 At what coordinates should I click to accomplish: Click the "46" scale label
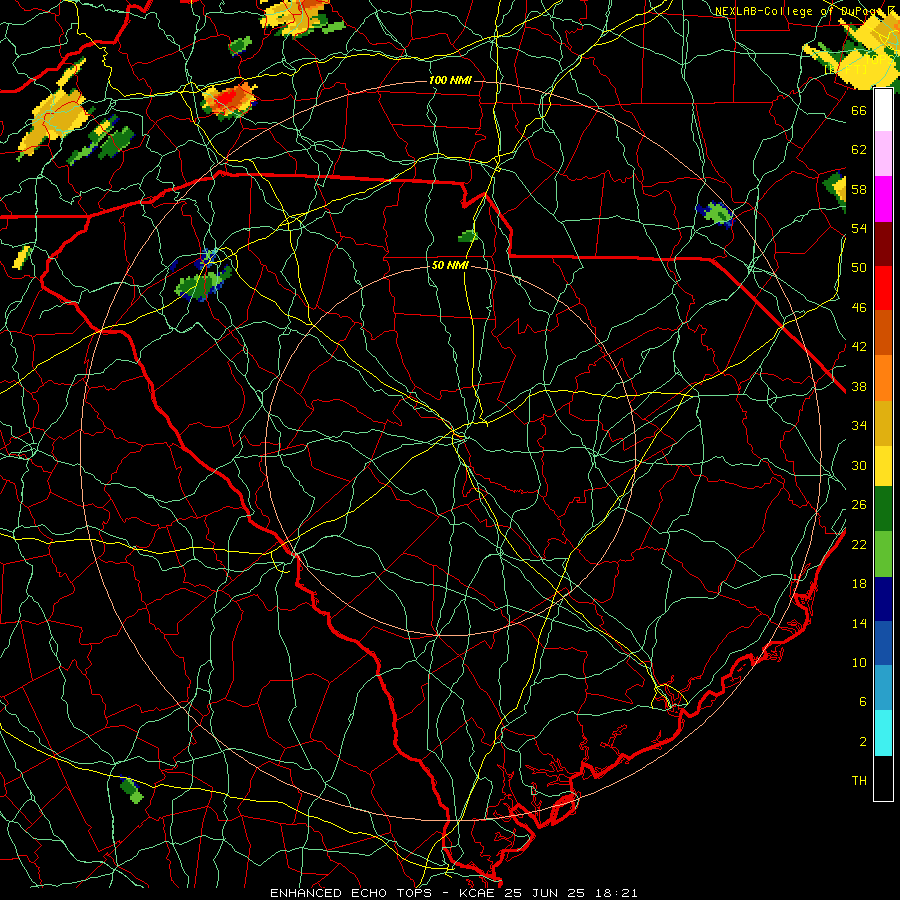click(859, 308)
